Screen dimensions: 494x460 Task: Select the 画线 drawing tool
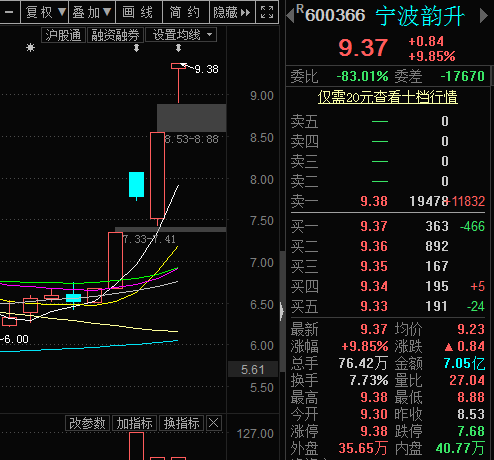(x=139, y=12)
